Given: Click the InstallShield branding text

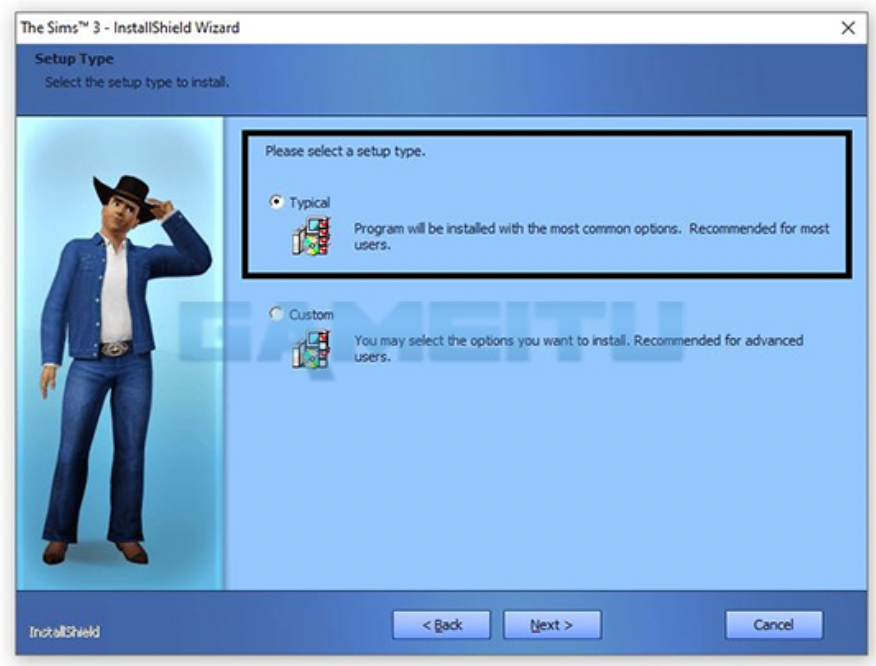Looking at the screenshot, I should tap(65, 632).
